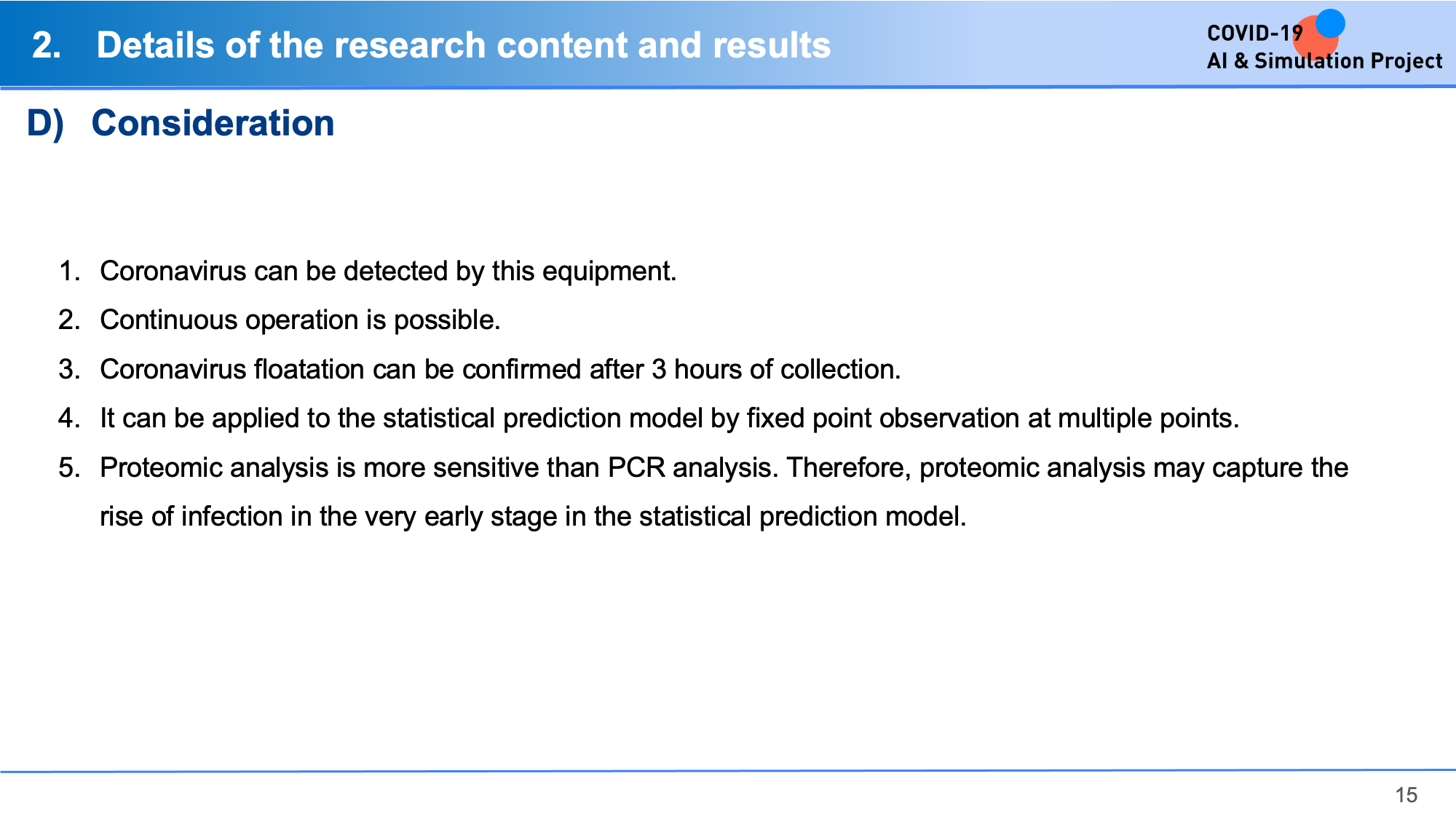Click the page number 15
This screenshot has width=1456, height=819.
(1406, 795)
